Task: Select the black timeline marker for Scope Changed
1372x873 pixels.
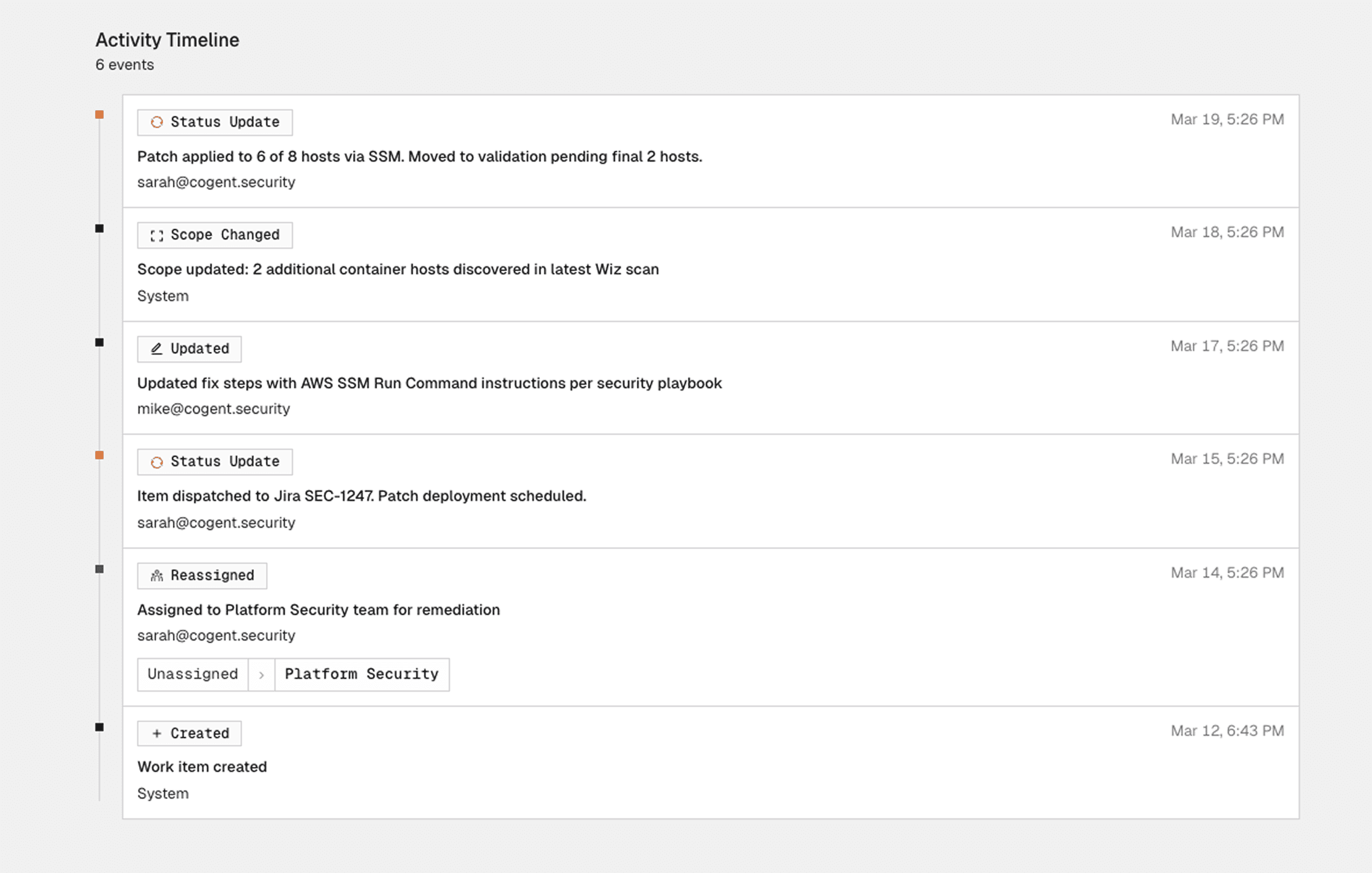Action: (x=99, y=228)
